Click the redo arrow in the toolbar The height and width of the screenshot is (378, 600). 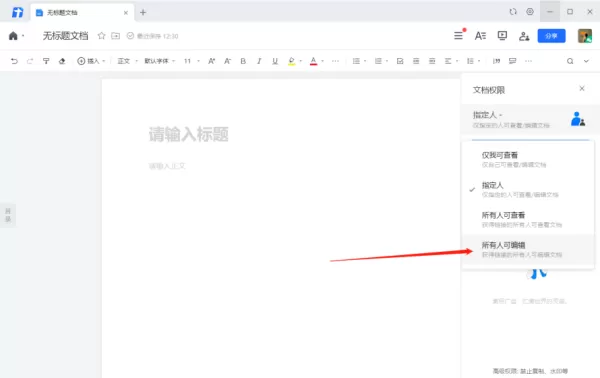tap(30, 61)
